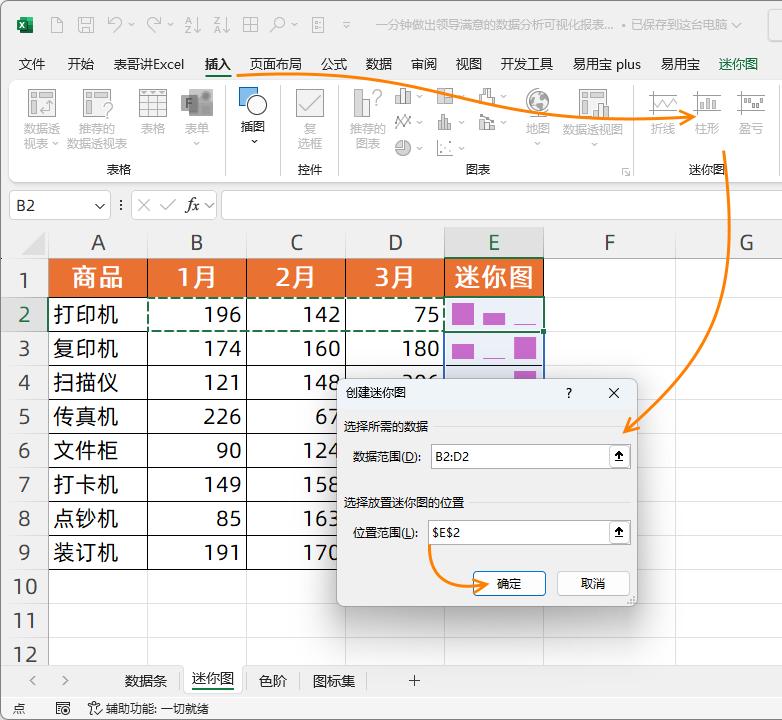Confirm the dialog with 确定 button
Viewport: 782px width, 720px height.
tap(509, 583)
